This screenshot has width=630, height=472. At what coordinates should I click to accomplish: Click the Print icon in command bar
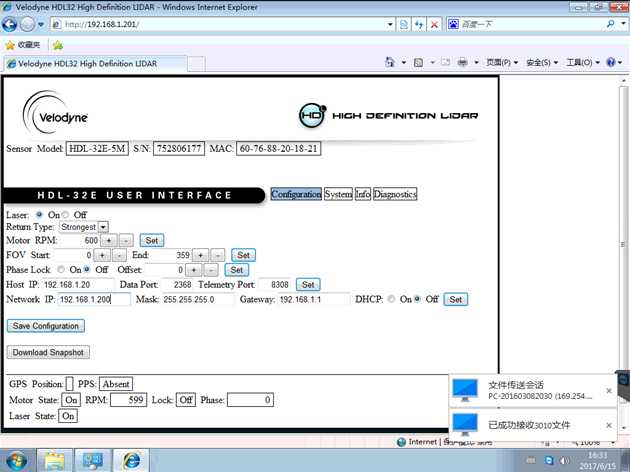coord(462,62)
